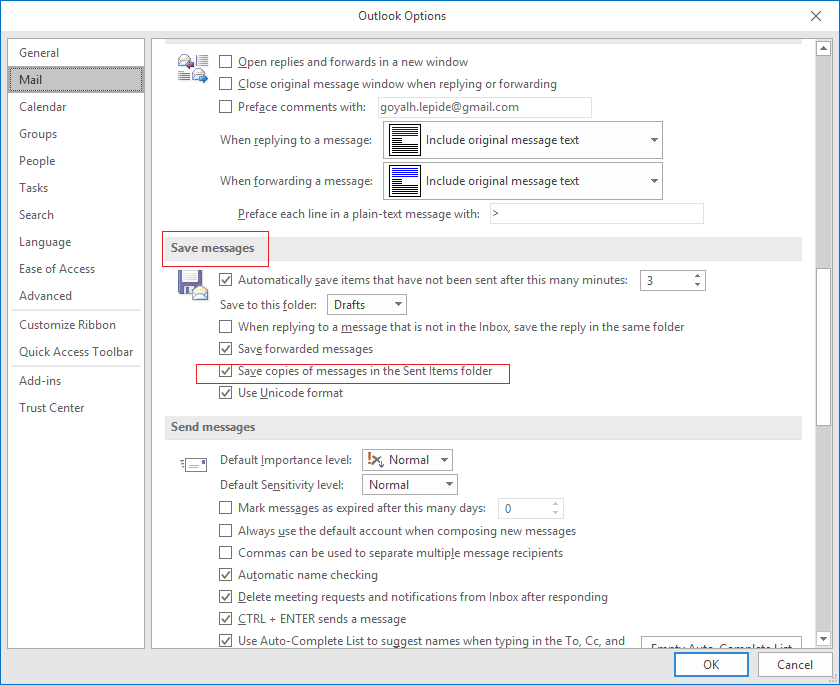
Task: Click the expire days value field
Action: pos(523,508)
